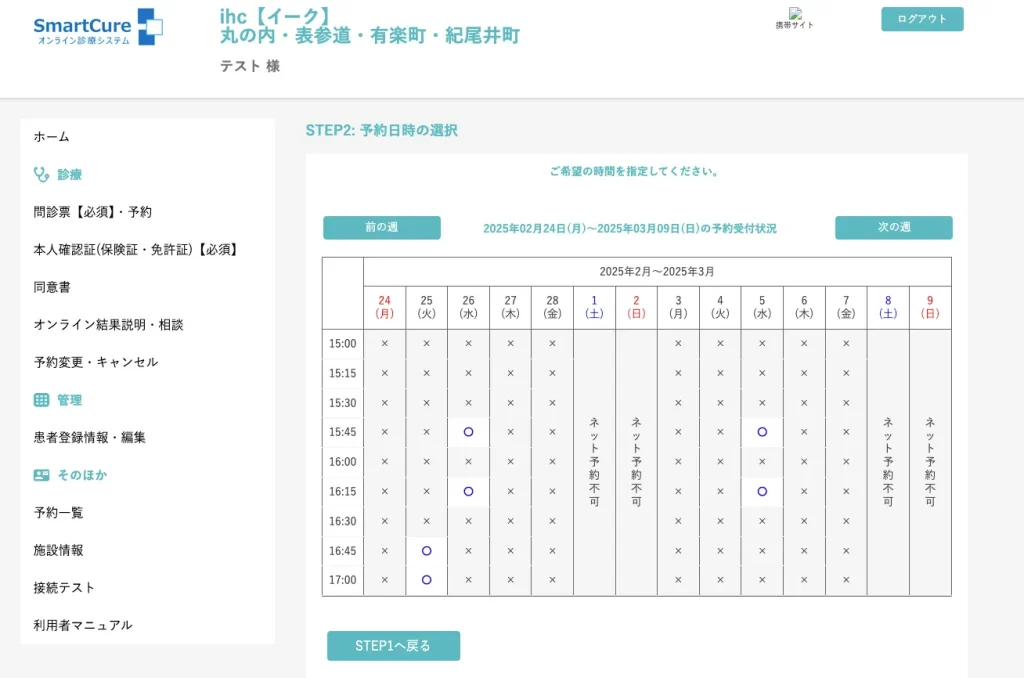Pick the 16:15 circle on 5 (水)
Image resolution: width=1024 pixels, height=678 pixels.
(762, 491)
